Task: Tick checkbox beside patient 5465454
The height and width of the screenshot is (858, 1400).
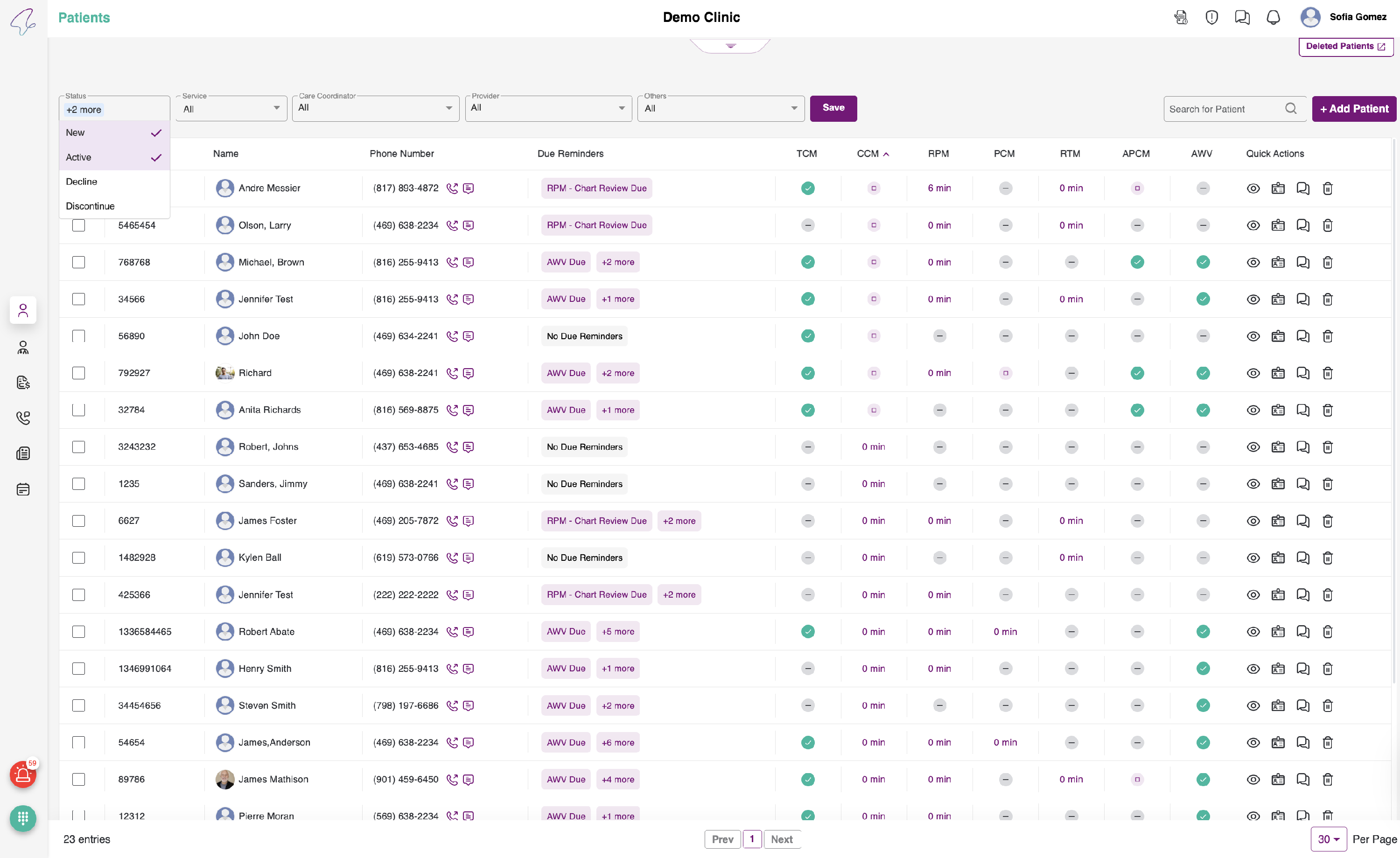Action: point(78,225)
